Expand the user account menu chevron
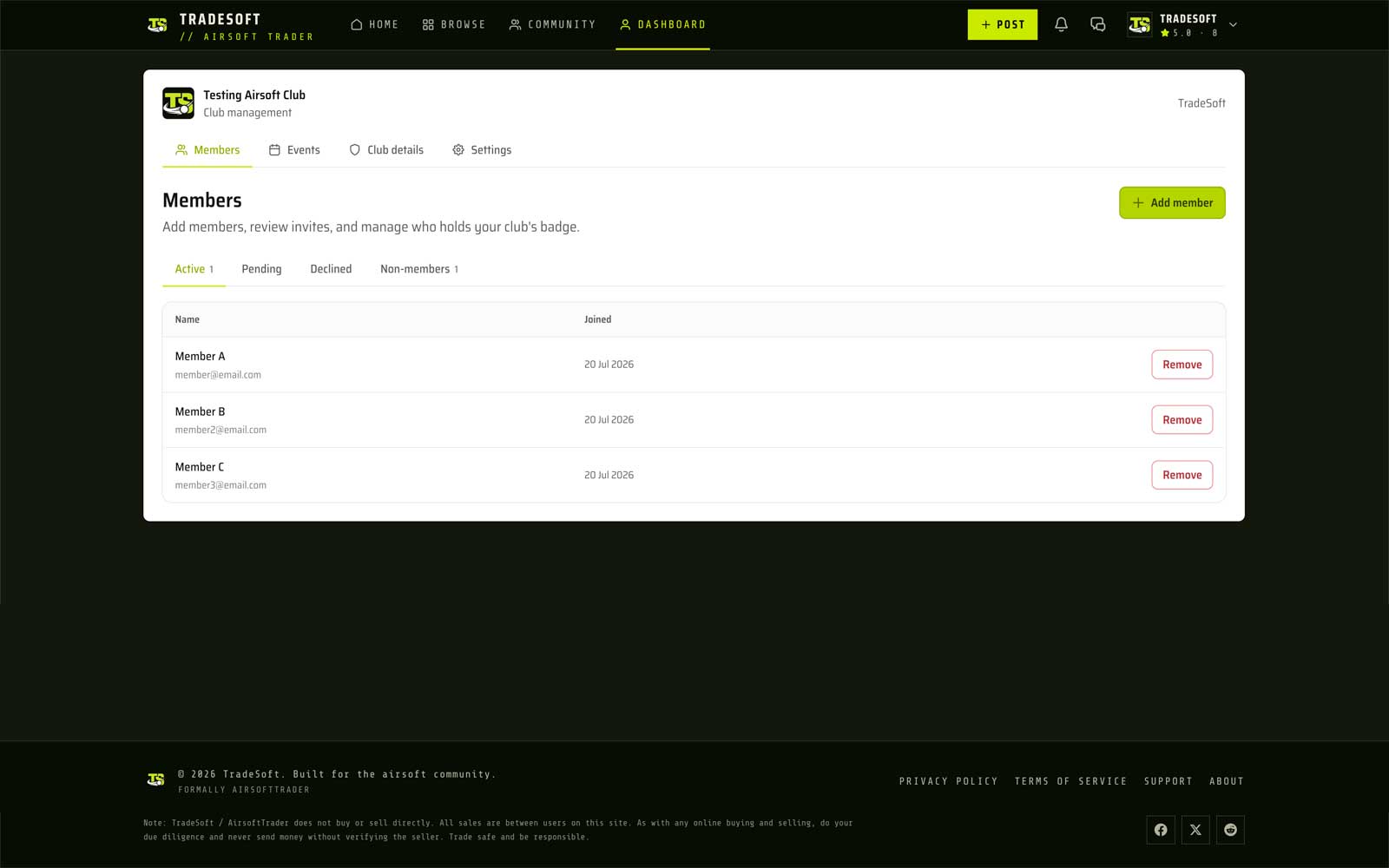Image resolution: width=1389 pixels, height=868 pixels. [1233, 24]
